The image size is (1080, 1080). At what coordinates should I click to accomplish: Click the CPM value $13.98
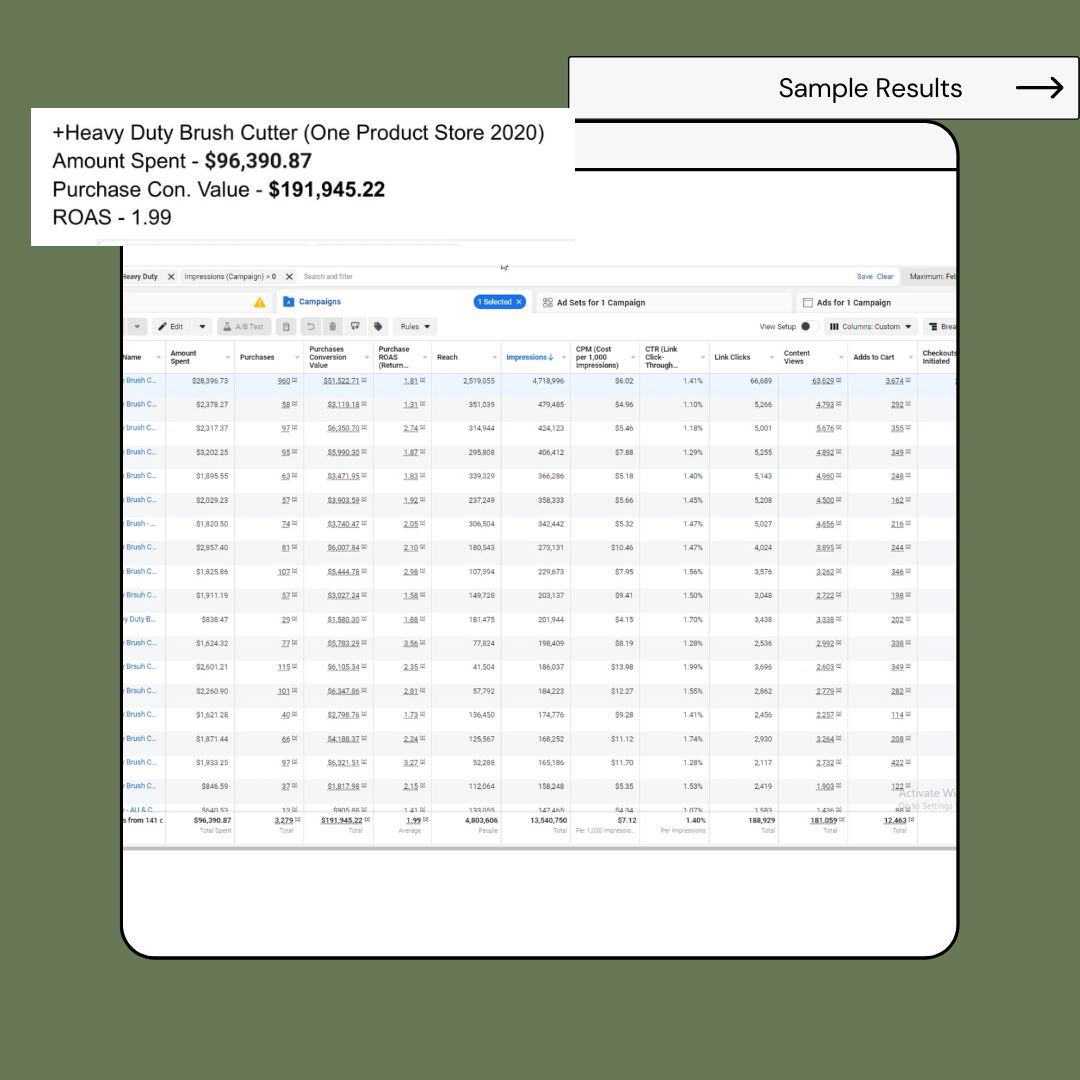coord(622,667)
